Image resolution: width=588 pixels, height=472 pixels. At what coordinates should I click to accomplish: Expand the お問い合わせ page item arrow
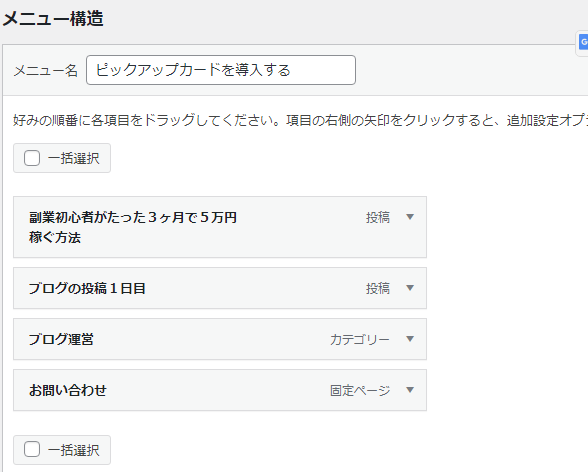[x=410, y=390]
